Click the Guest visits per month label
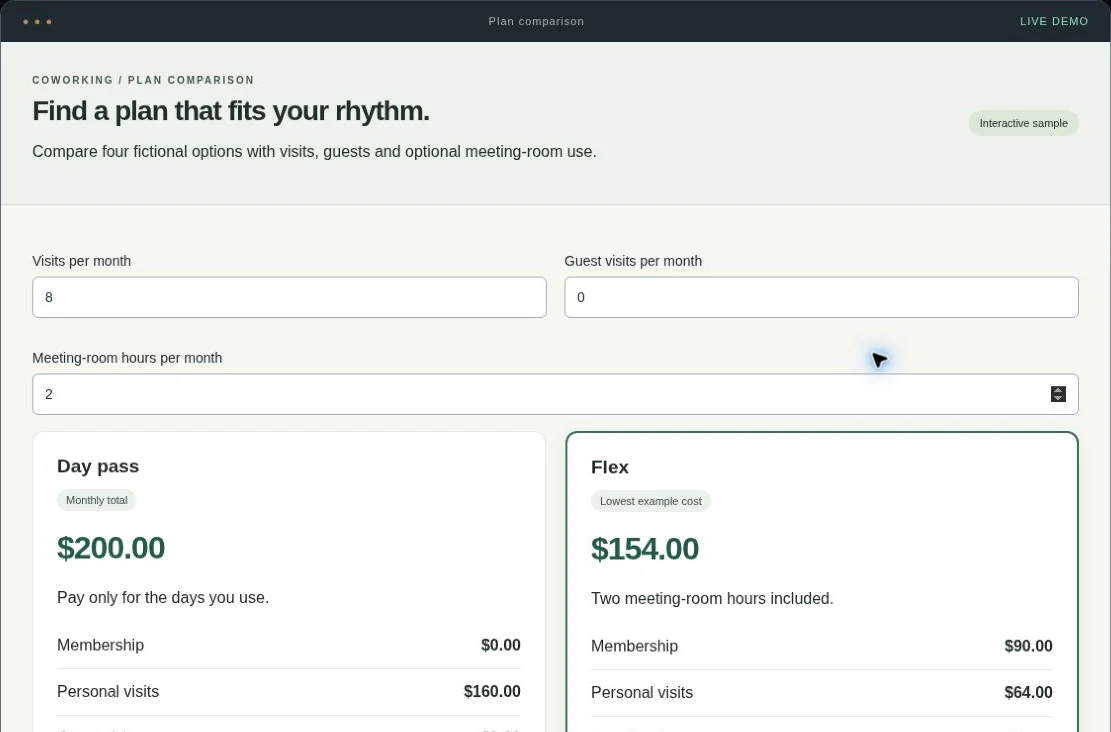 (x=633, y=261)
